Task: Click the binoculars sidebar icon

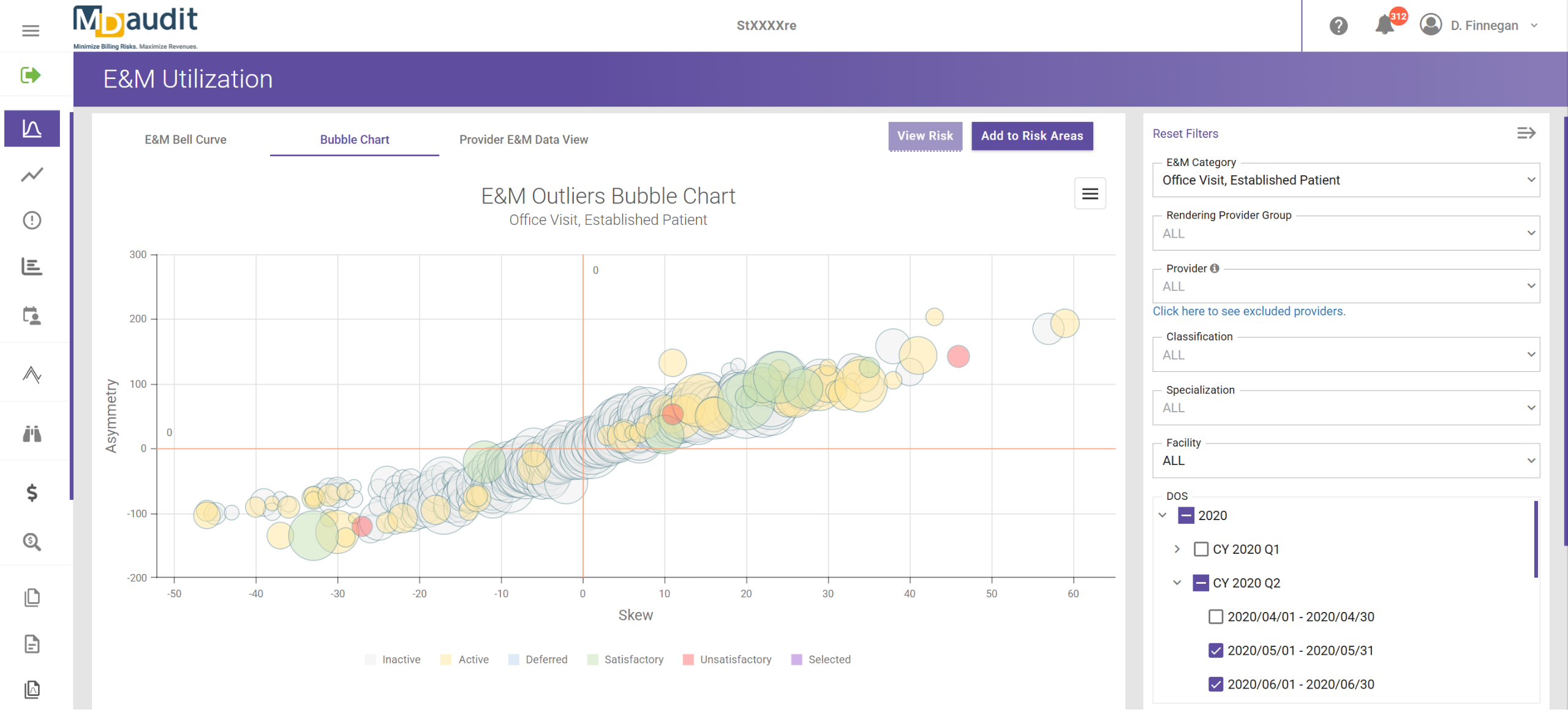Action: pos(32,434)
